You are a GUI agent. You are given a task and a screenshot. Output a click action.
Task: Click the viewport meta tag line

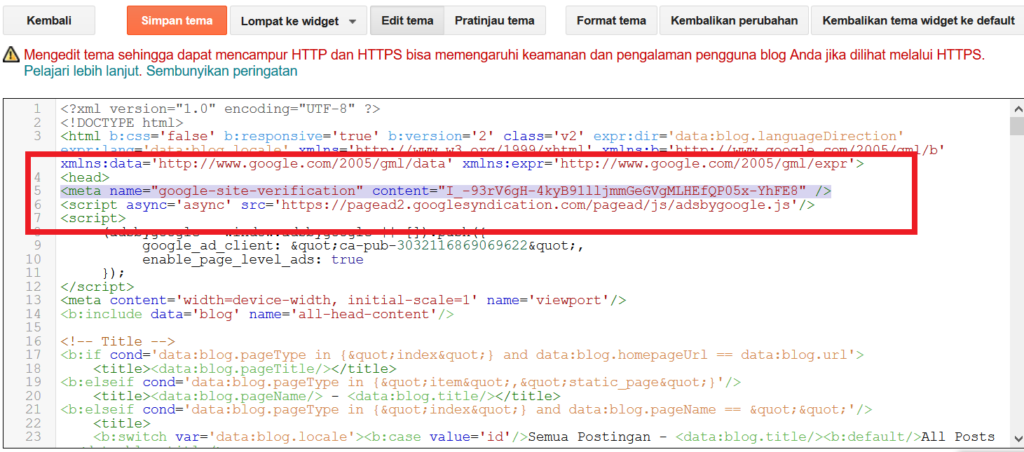[x=344, y=300]
